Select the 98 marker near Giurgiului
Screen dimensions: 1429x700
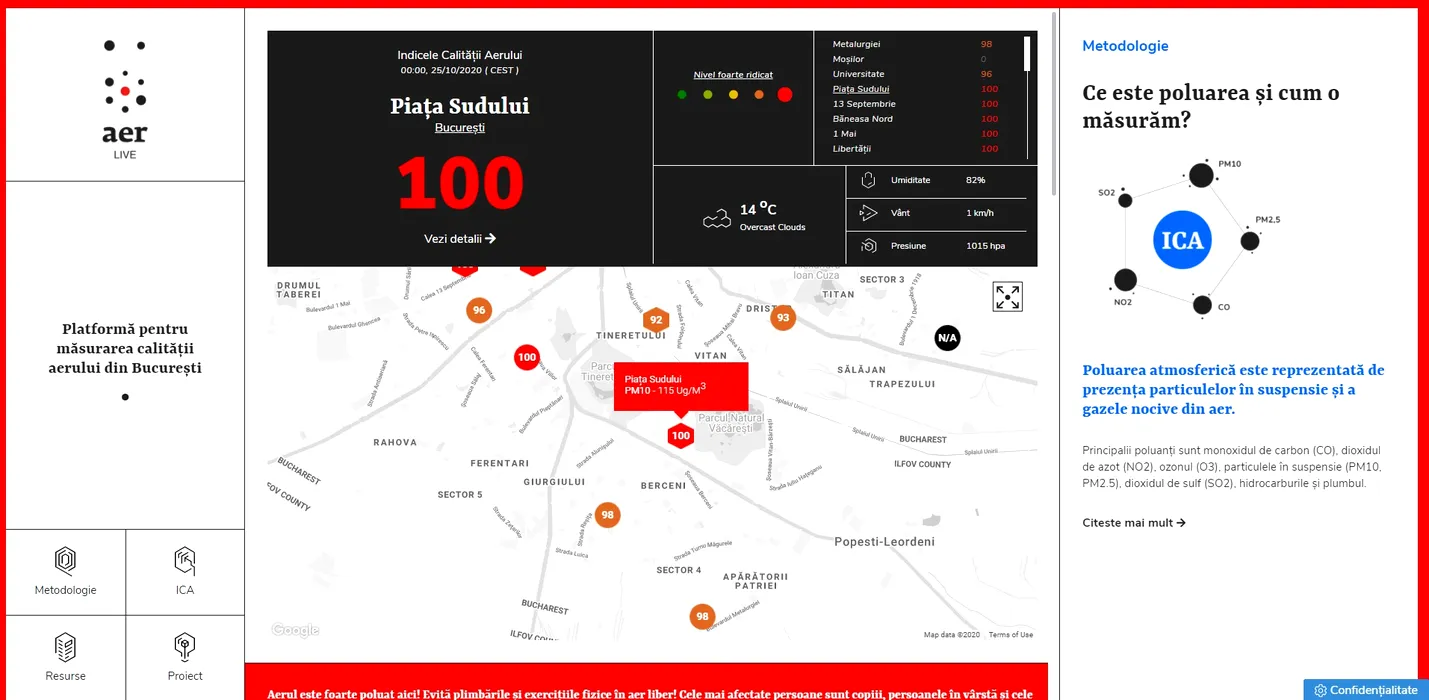click(607, 516)
